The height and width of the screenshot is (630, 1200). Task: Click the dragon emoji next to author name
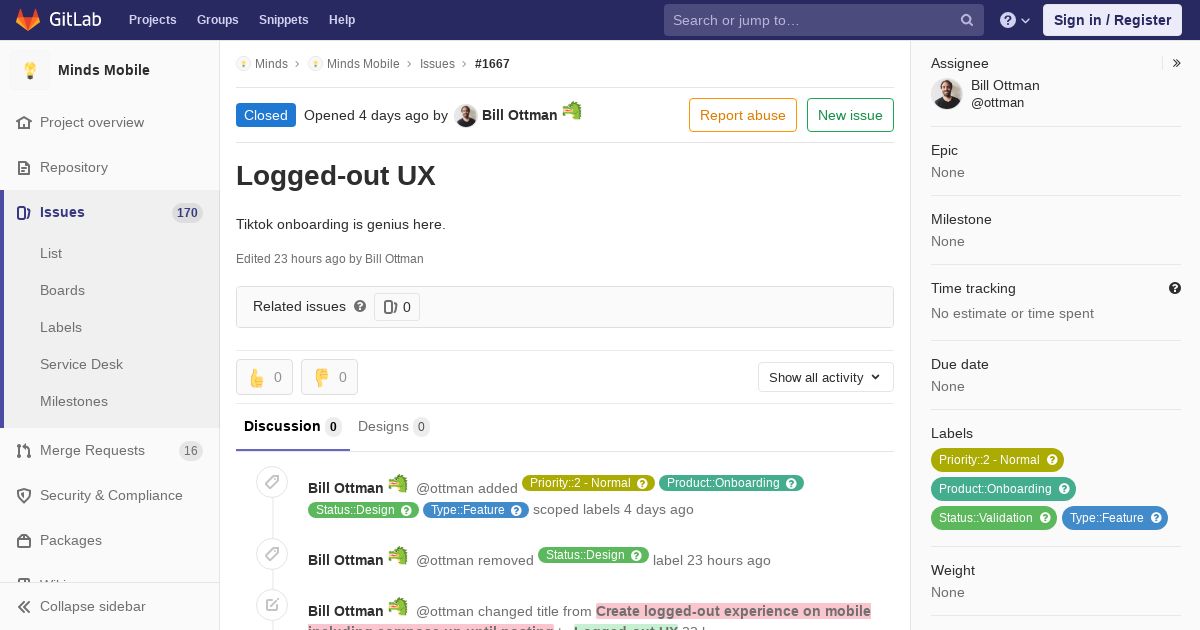click(x=572, y=110)
